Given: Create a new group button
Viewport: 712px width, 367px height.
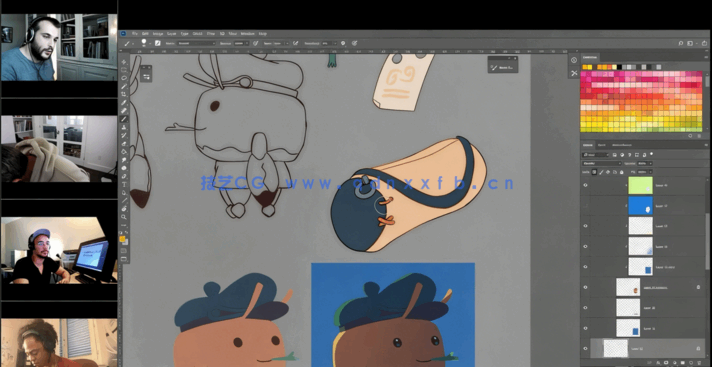Looking at the screenshot, I should click(x=682, y=362).
